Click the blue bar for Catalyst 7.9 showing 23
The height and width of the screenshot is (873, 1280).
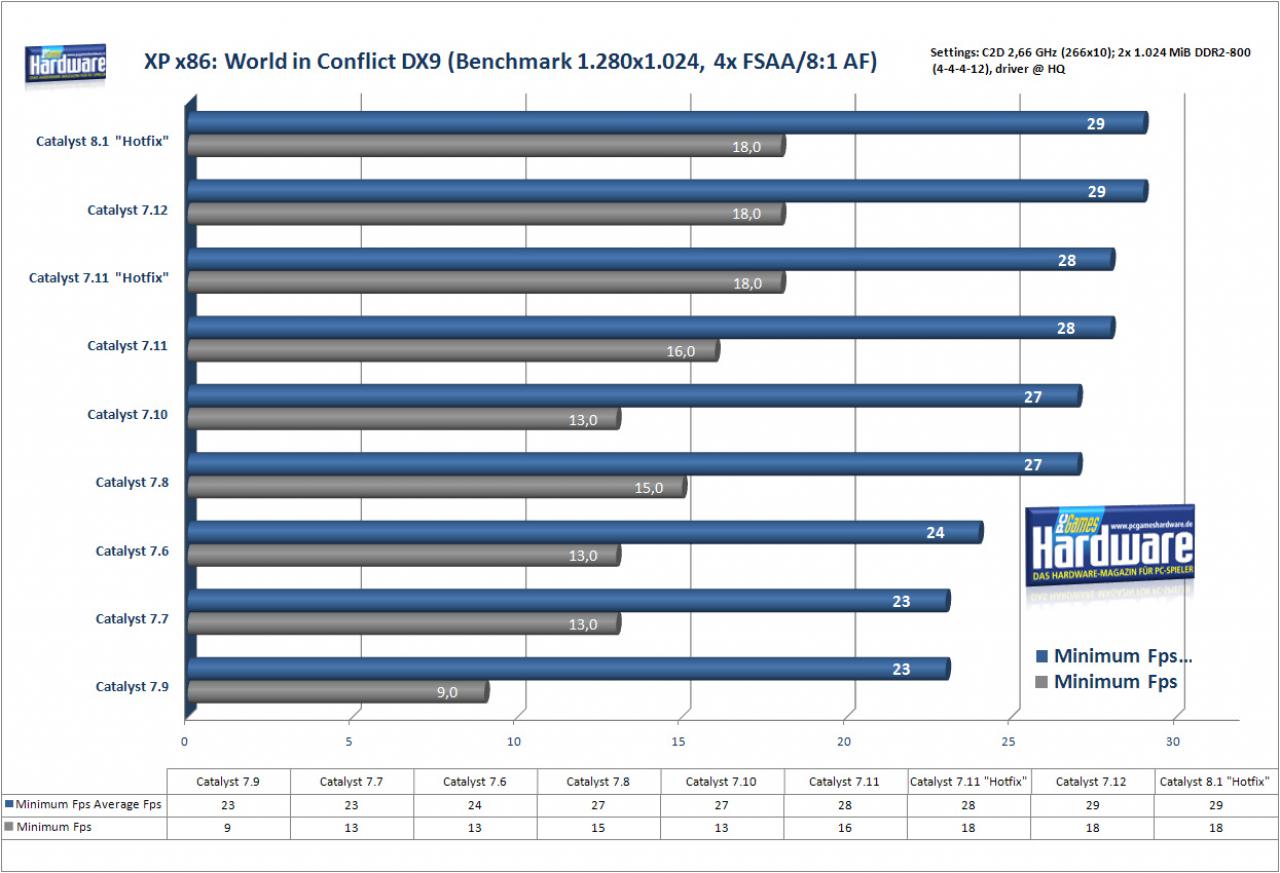click(568, 669)
